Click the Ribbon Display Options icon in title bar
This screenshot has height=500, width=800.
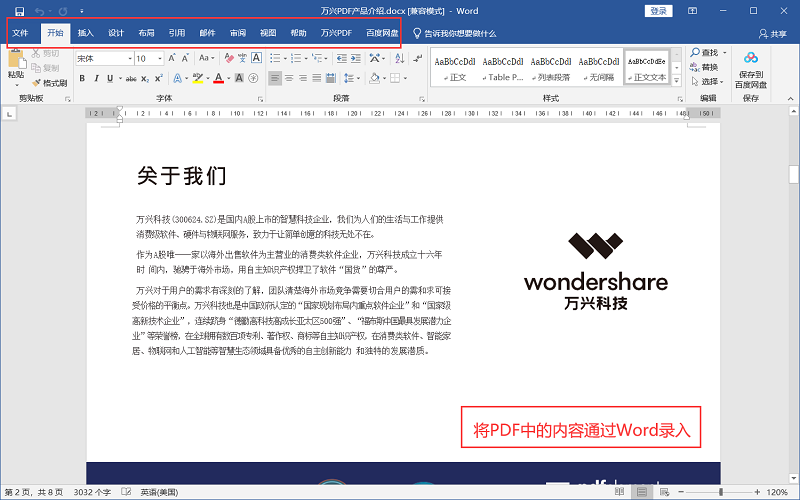[692, 11]
